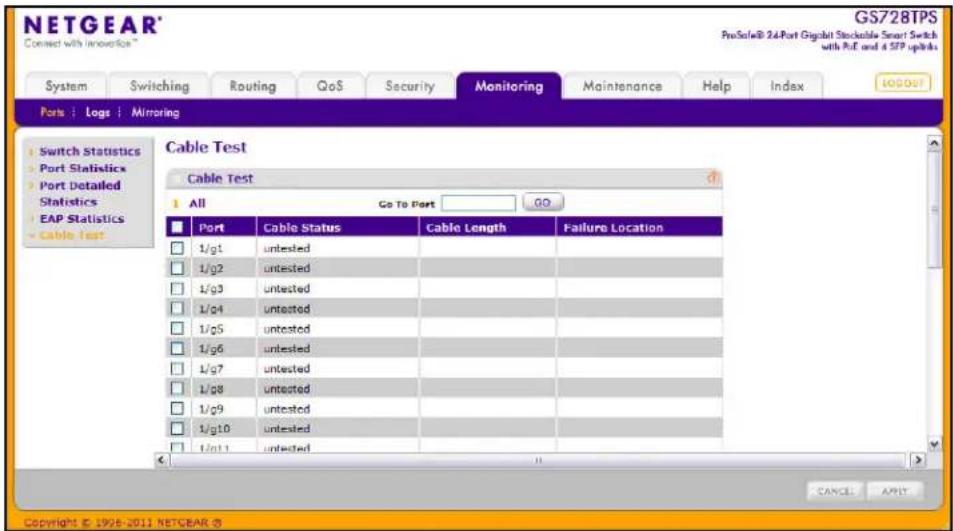Check the box for port 1/g4
This screenshot has height=531, width=953.
click(177, 309)
